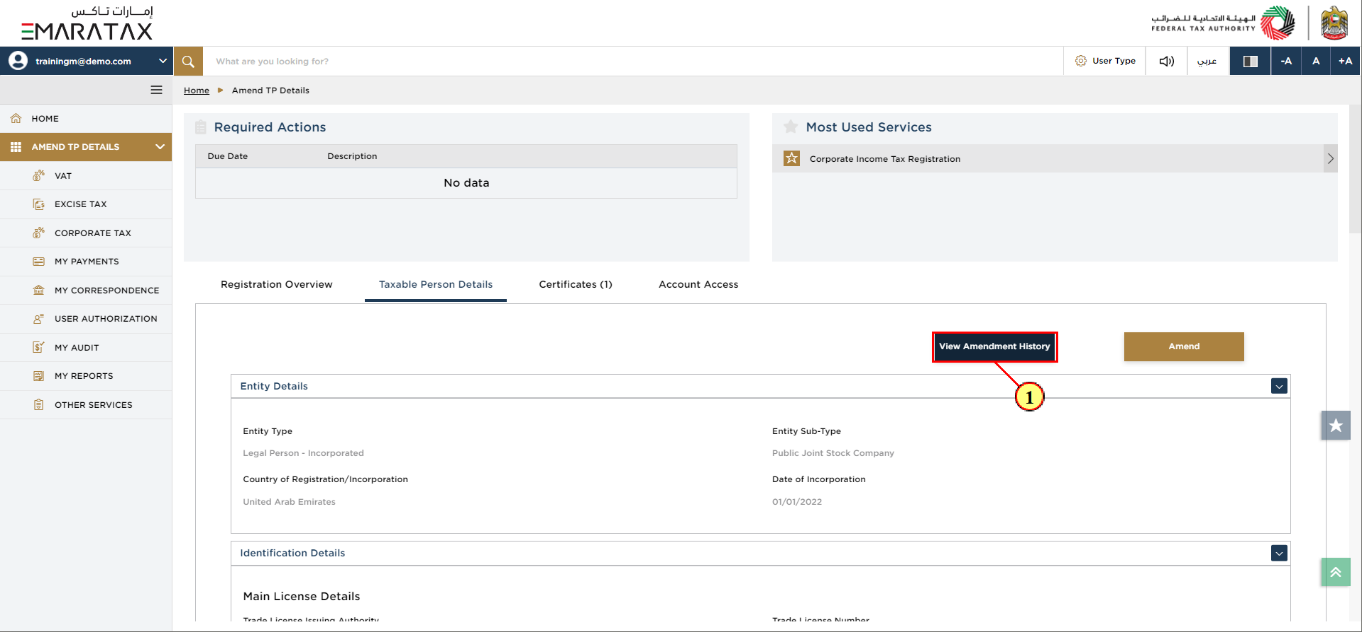The height and width of the screenshot is (632, 1362).
Task: Click the My Audit icon
Action: pos(39,347)
